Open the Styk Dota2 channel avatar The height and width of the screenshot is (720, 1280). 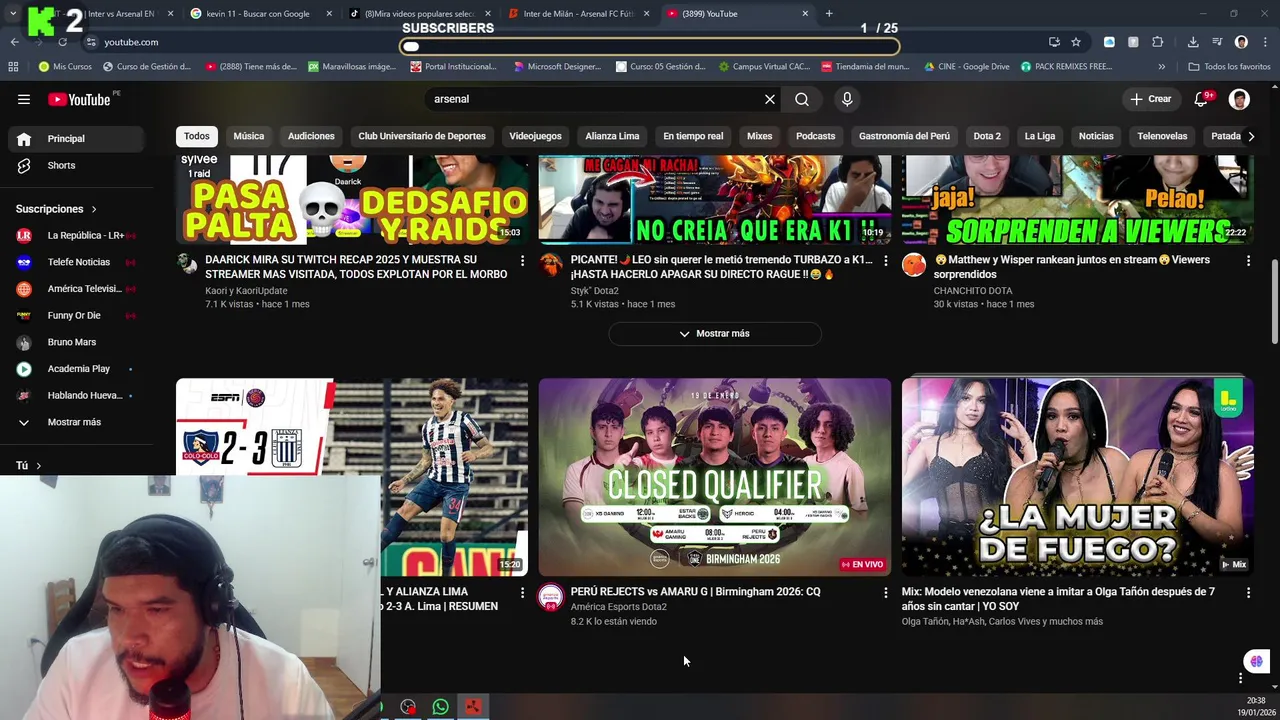pos(551,264)
